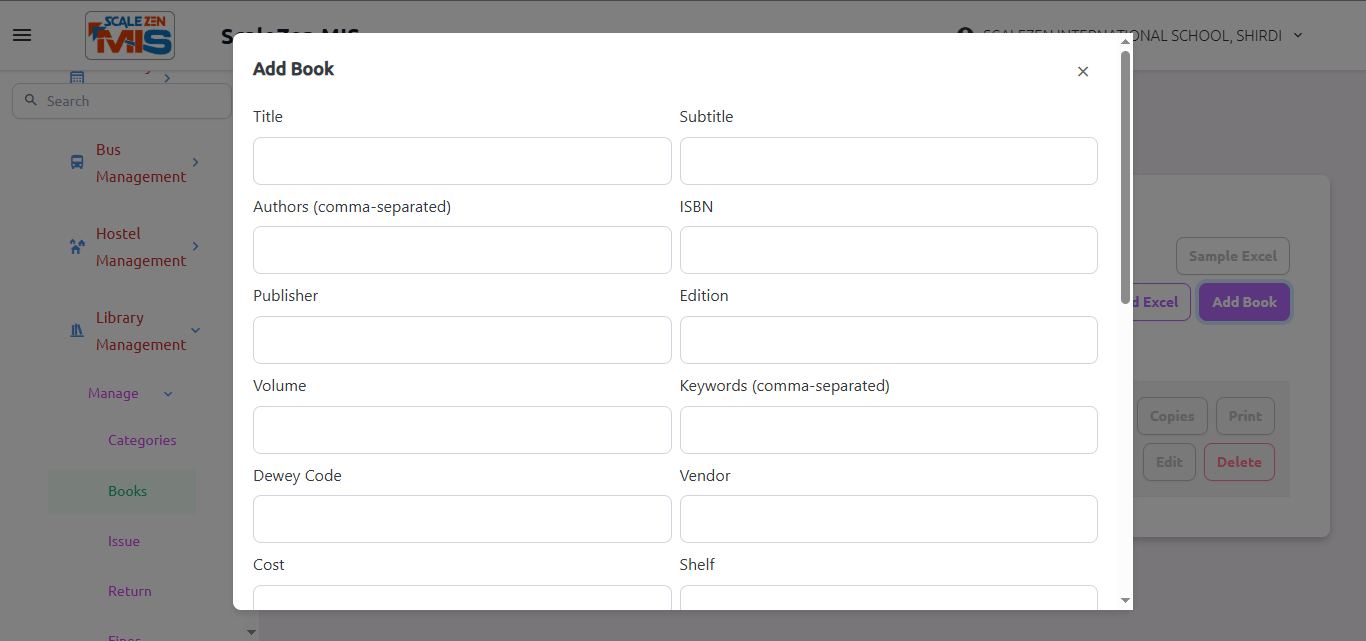Collapse the Manage submenu arrow

(168, 394)
